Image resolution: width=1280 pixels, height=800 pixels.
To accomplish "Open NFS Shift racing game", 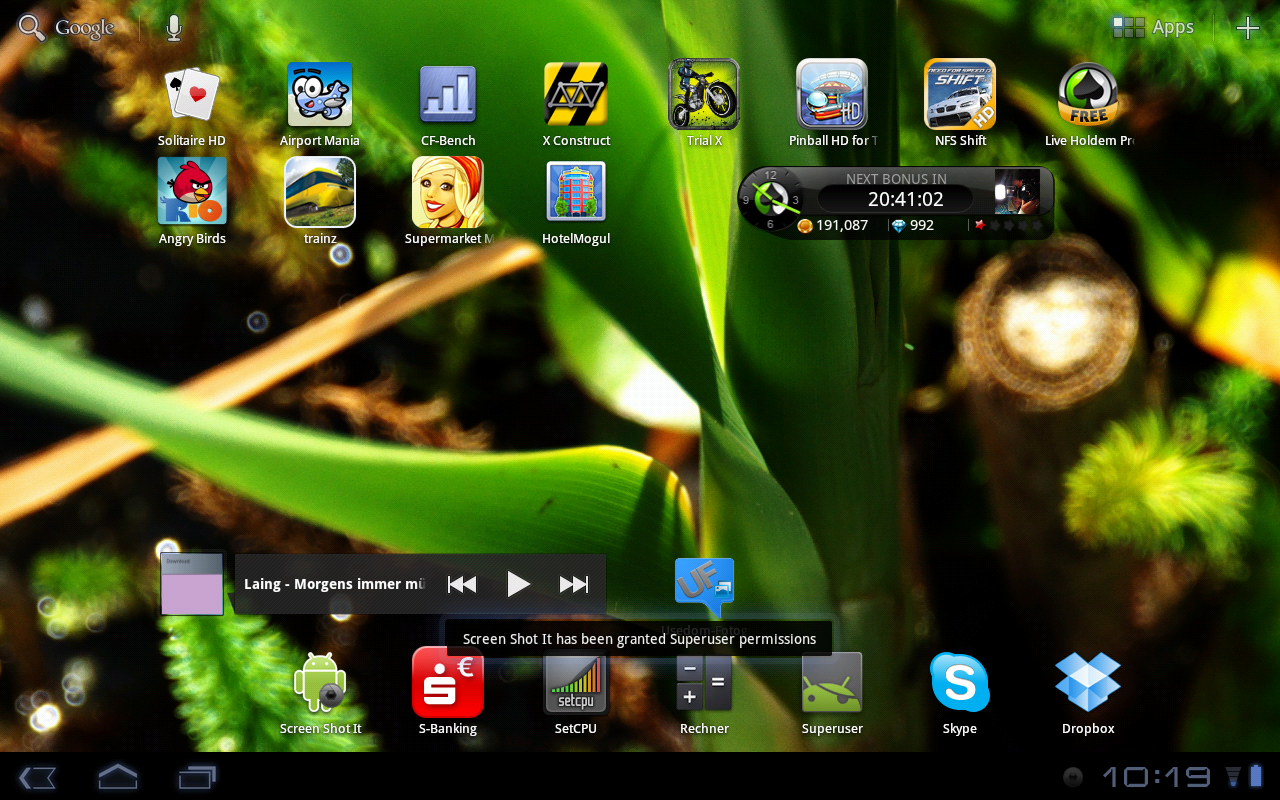I will pos(960,104).
